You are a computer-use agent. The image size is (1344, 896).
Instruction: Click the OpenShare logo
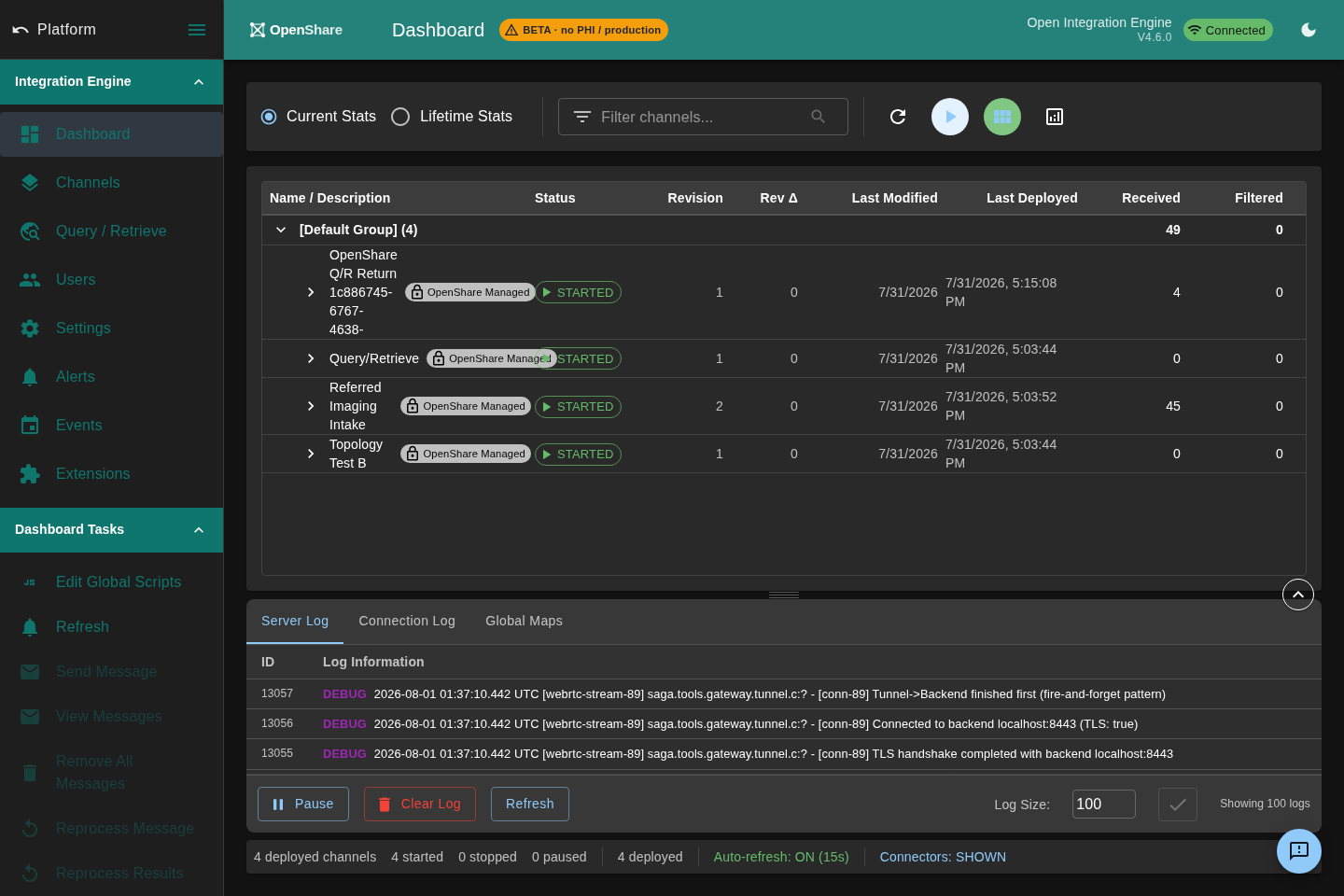296,30
